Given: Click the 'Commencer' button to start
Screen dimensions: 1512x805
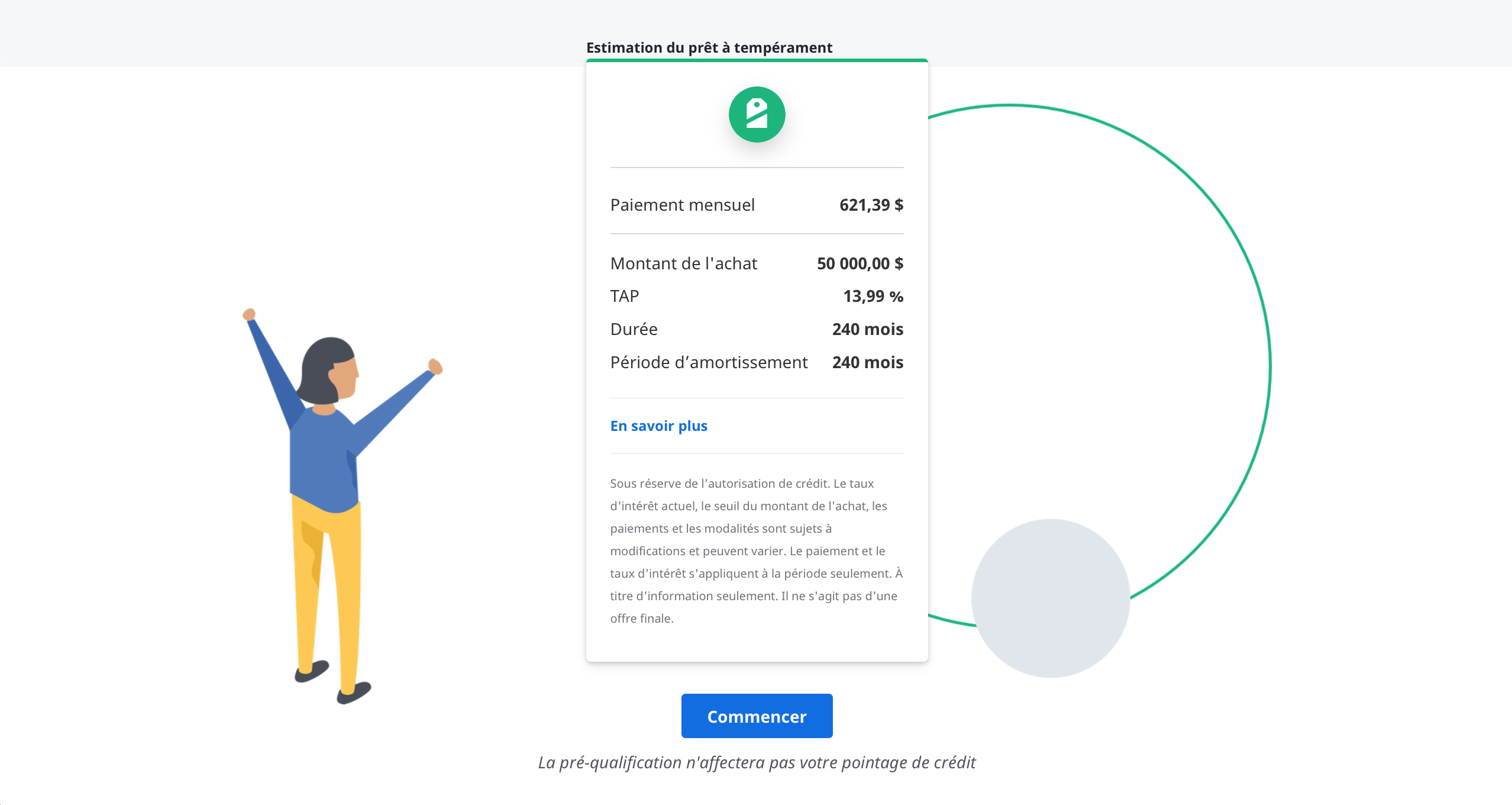Looking at the screenshot, I should (x=756, y=715).
